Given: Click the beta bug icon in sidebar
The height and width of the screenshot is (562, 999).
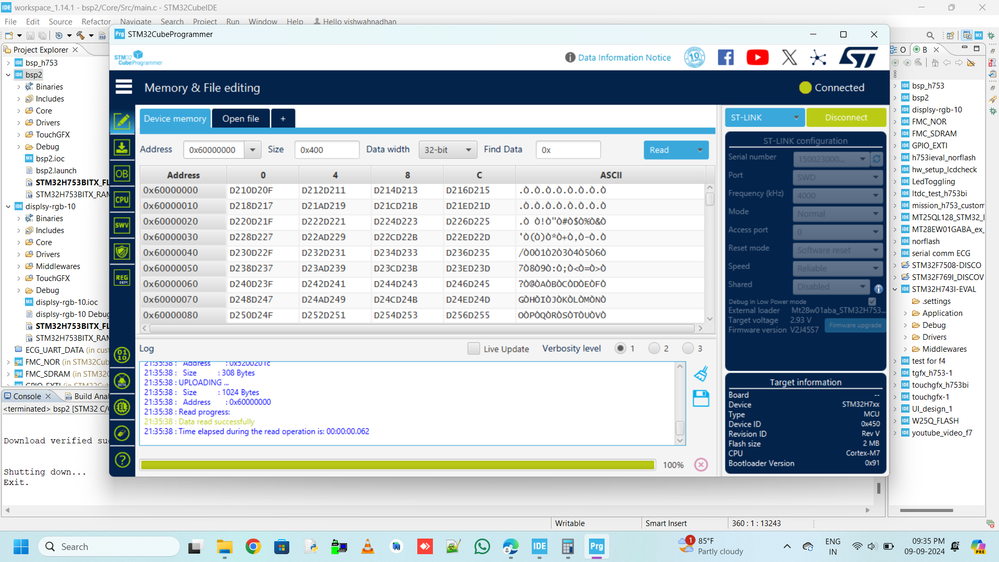Looking at the screenshot, I should [x=122, y=381].
